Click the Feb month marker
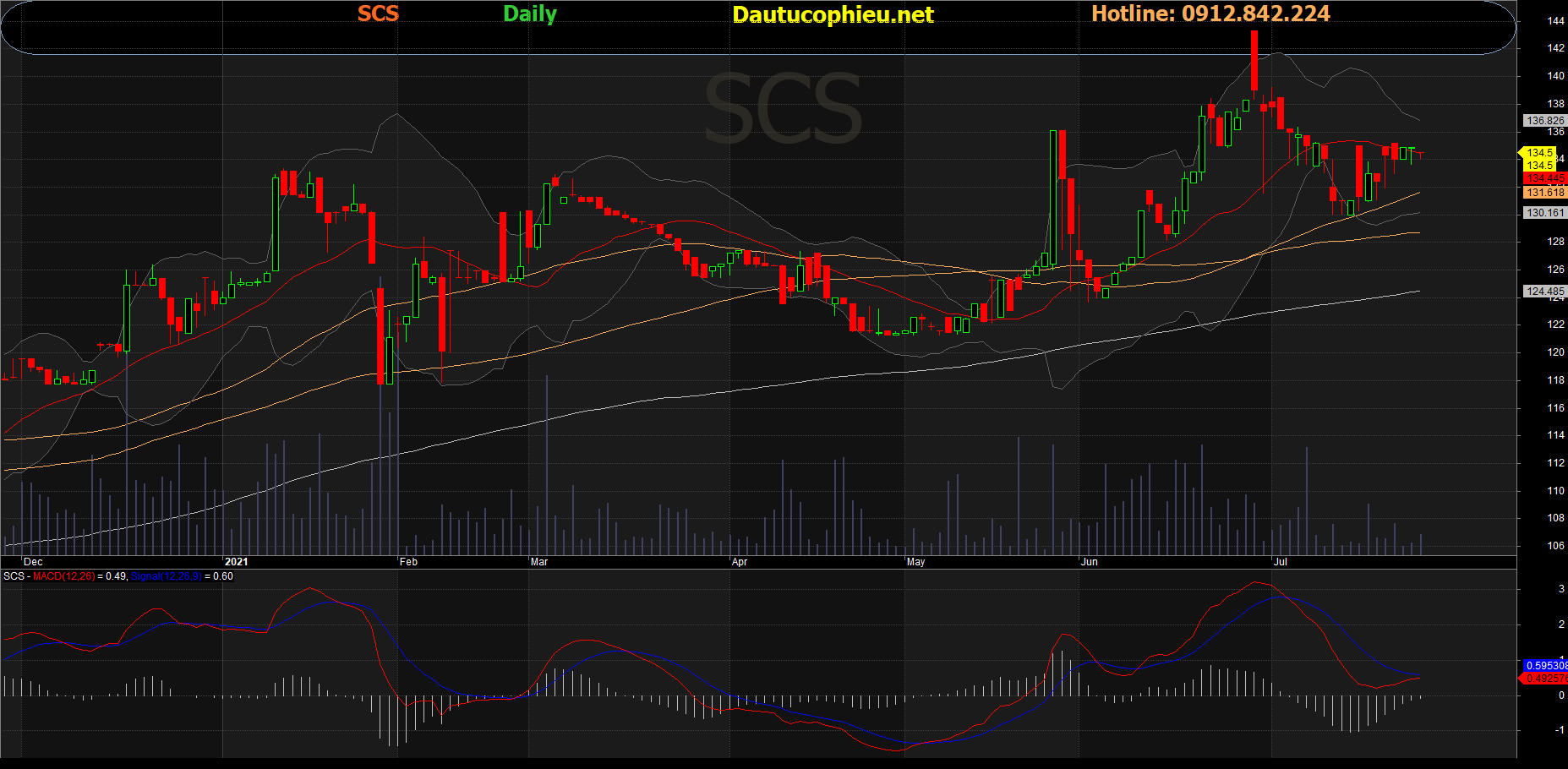The height and width of the screenshot is (769, 1568). pyautogui.click(x=408, y=562)
